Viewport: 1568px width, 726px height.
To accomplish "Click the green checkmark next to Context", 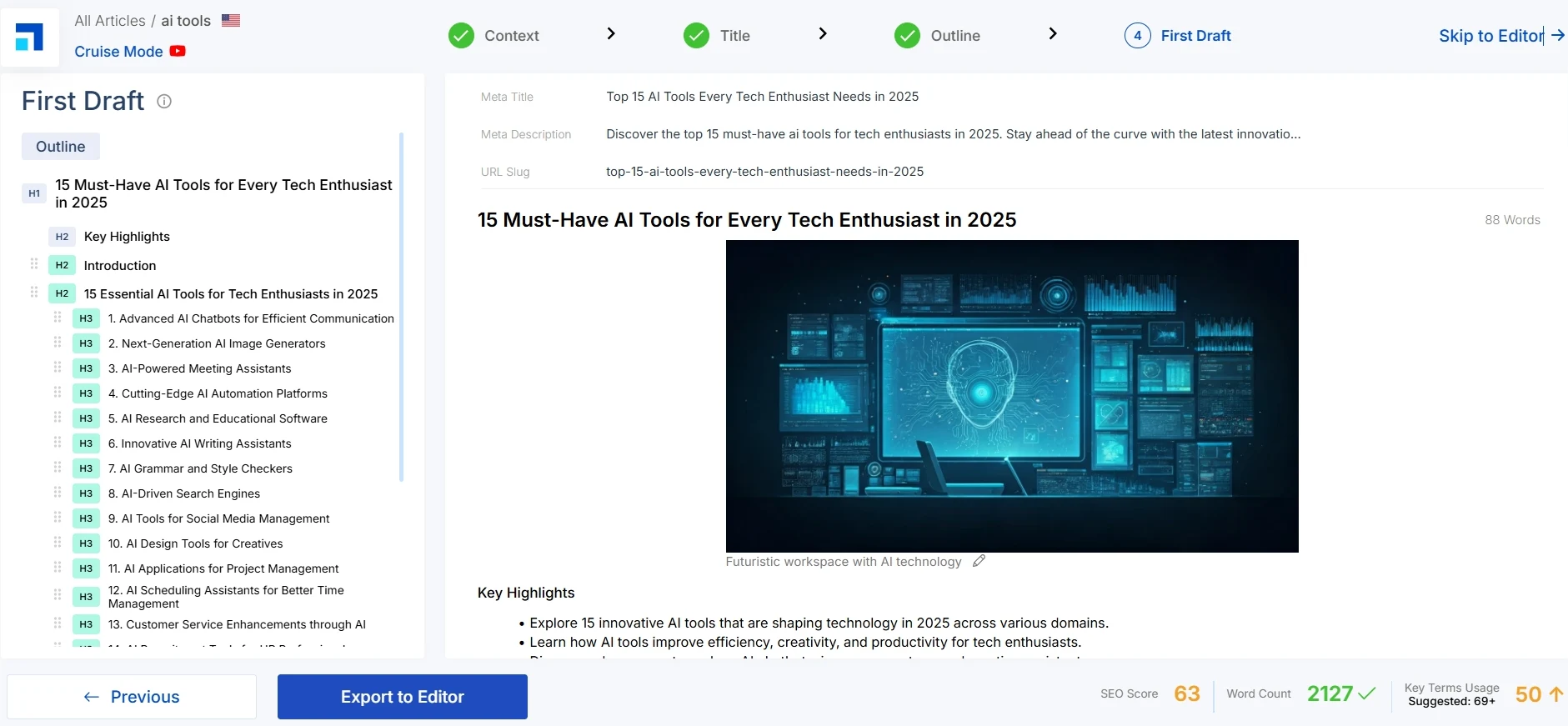I will click(x=461, y=36).
